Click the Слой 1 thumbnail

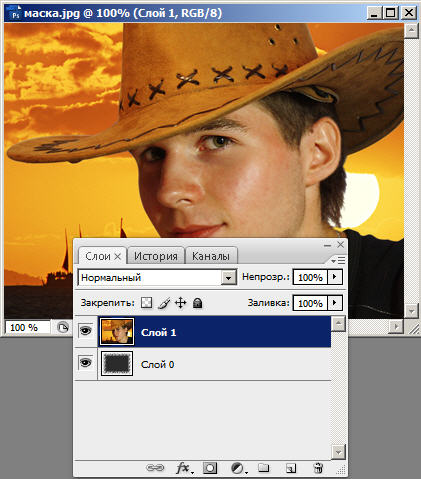117,331
